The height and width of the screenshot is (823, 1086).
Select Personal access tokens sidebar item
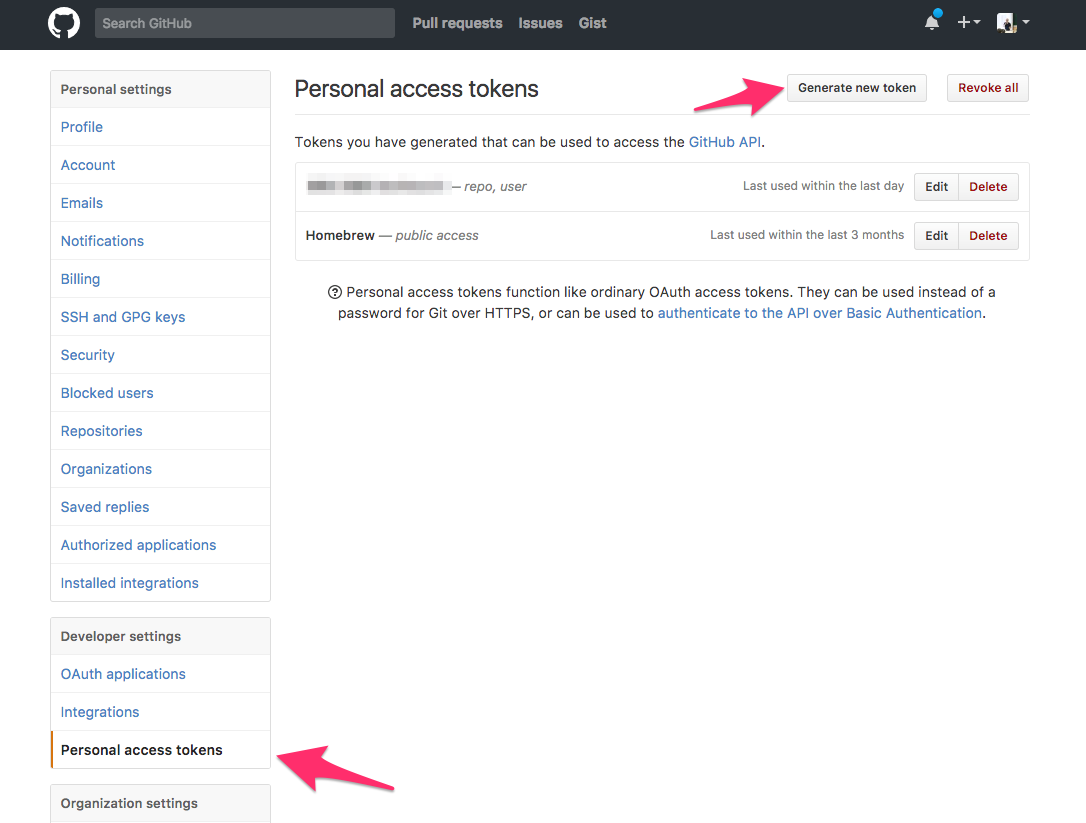point(161,750)
